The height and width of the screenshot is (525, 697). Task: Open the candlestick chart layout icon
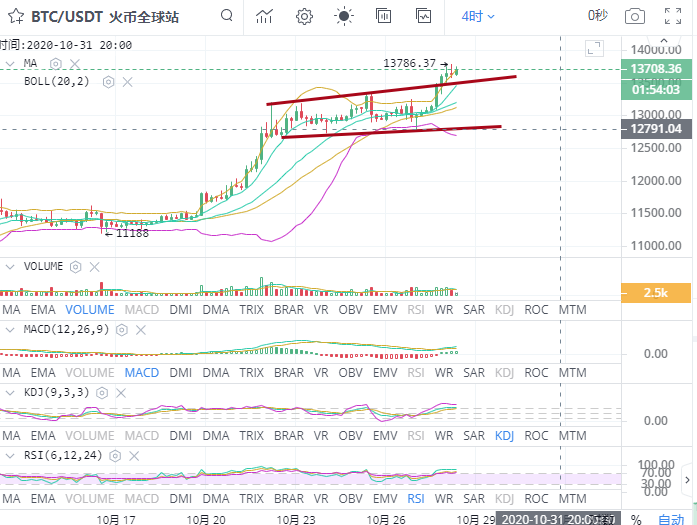click(383, 16)
